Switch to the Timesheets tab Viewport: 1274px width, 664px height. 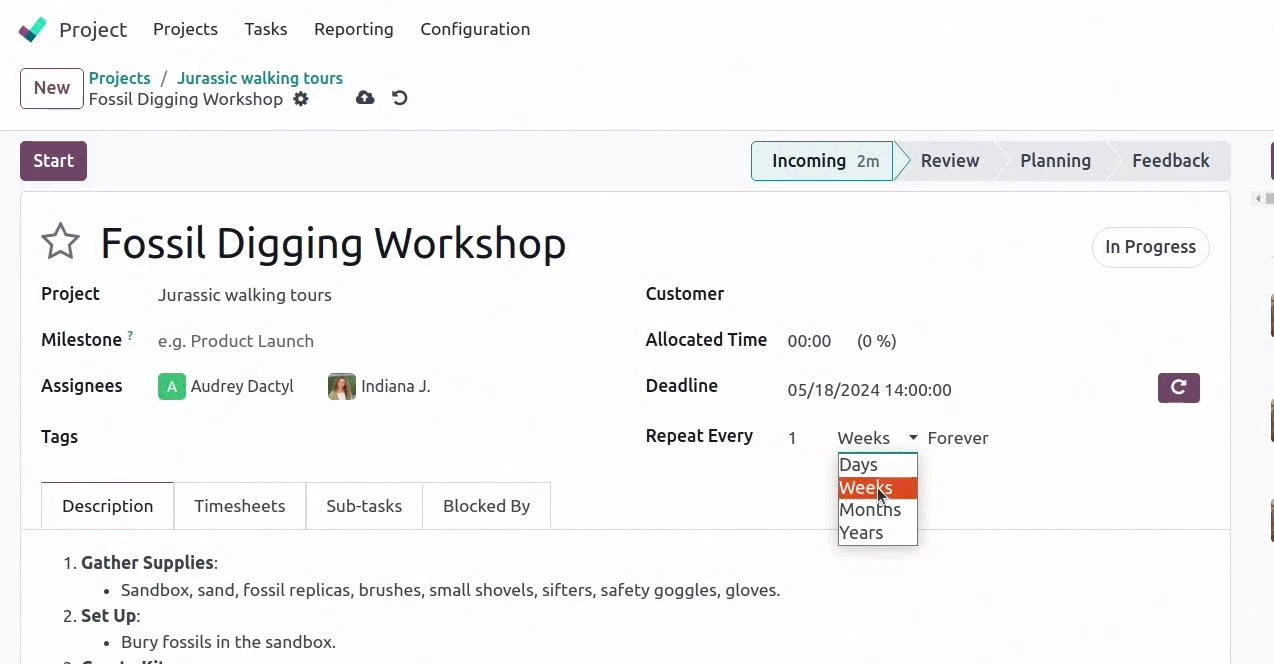coord(239,506)
